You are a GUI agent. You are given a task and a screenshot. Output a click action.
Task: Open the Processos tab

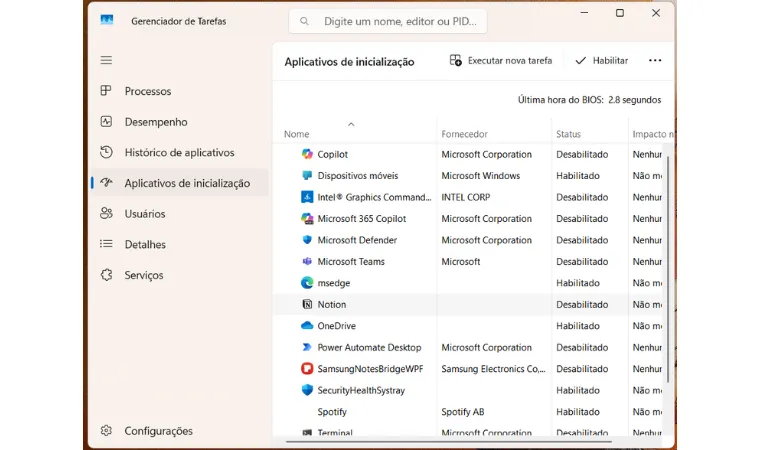click(180, 91)
